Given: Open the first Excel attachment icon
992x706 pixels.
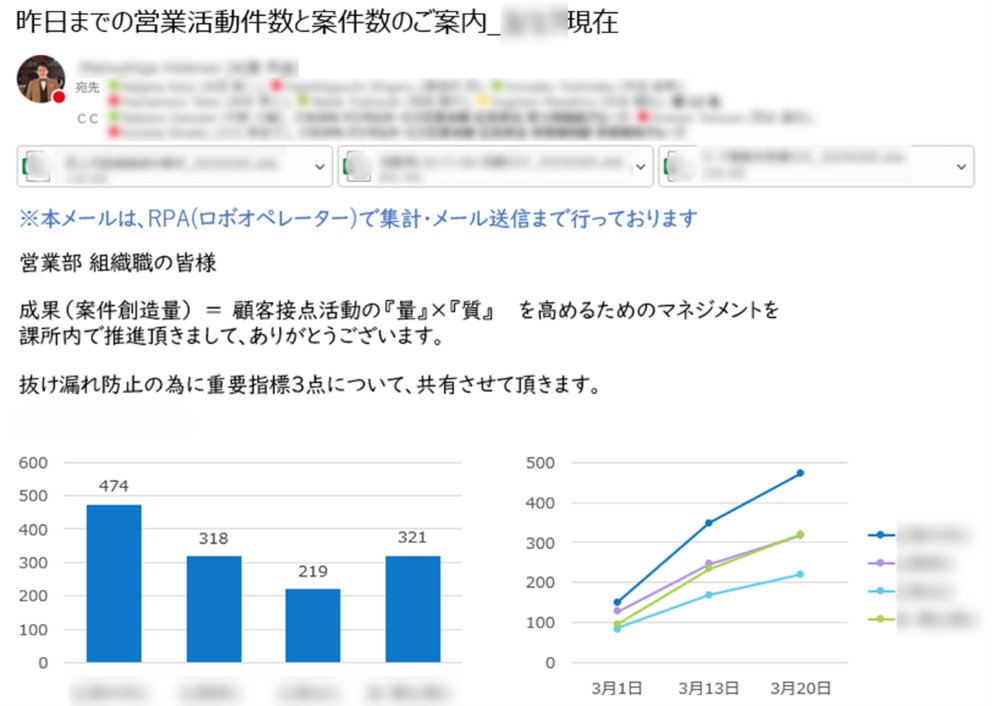Looking at the screenshot, I should (38, 166).
